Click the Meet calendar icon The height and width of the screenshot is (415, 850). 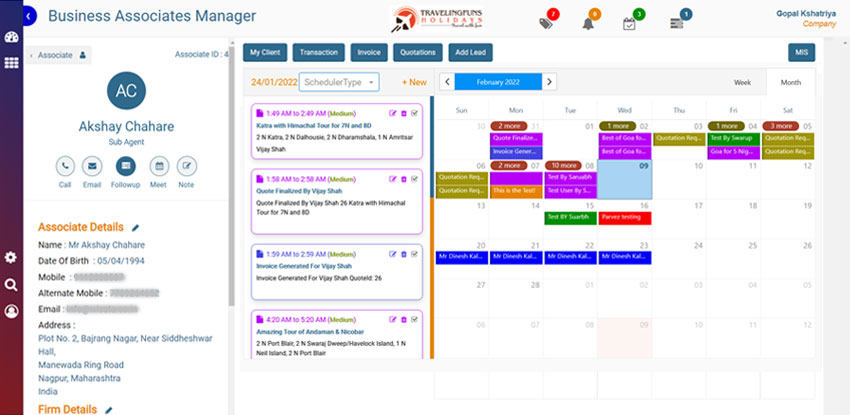click(159, 167)
